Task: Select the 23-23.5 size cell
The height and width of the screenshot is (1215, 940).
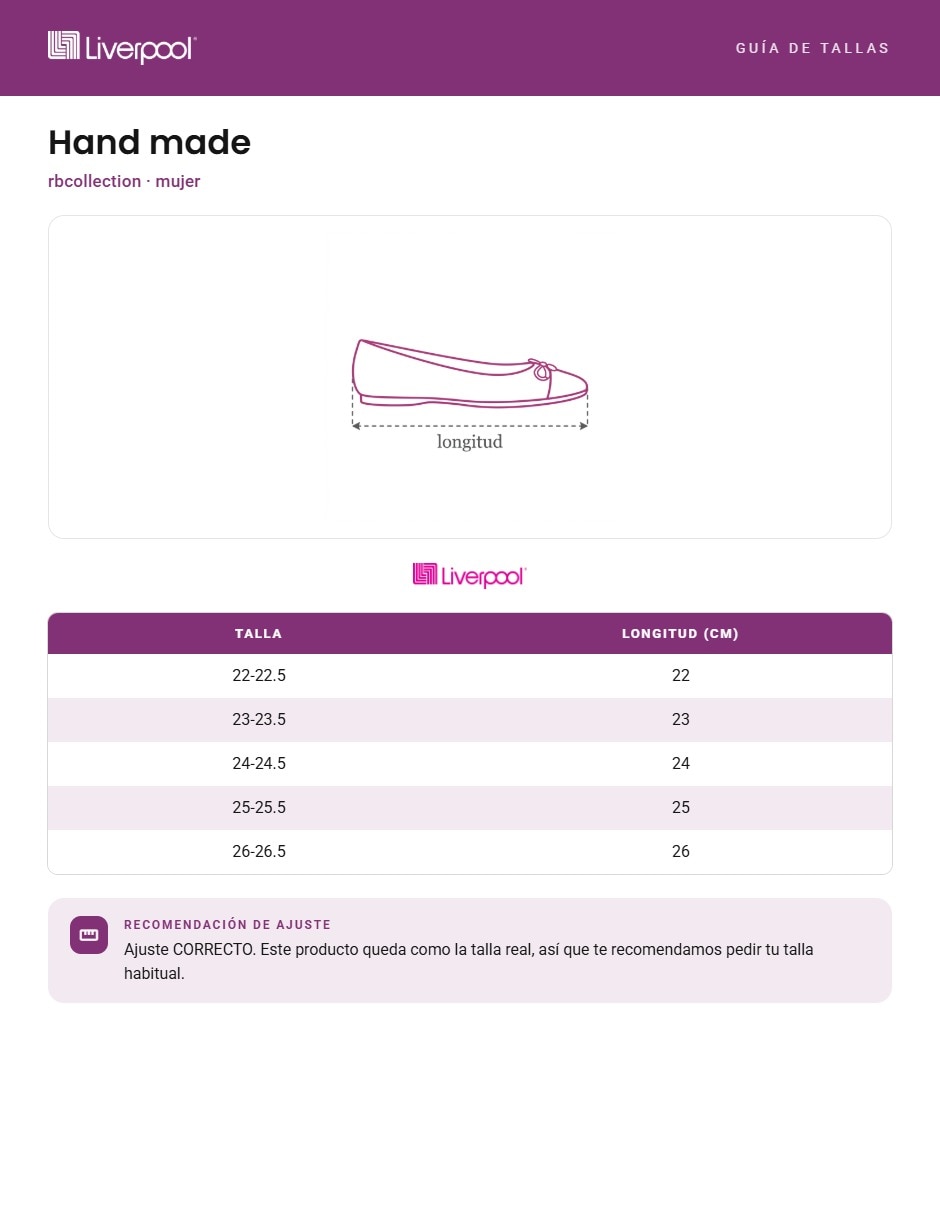Action: [x=259, y=720]
